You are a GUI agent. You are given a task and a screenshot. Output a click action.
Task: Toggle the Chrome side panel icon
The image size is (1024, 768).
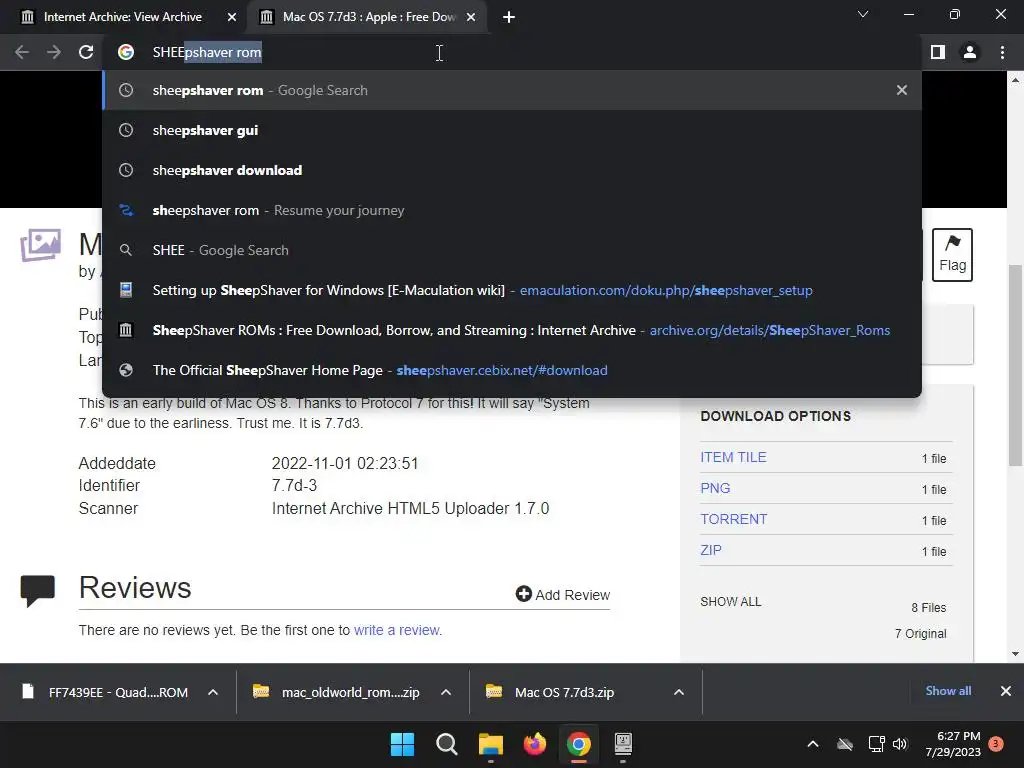938,52
